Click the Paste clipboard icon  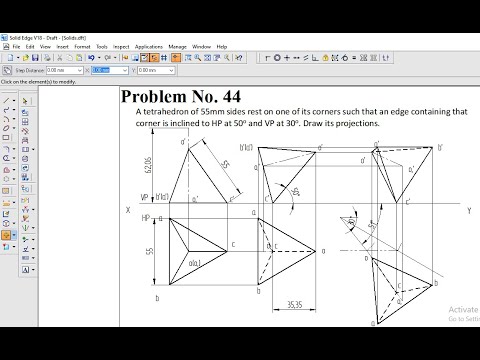pos(79,58)
